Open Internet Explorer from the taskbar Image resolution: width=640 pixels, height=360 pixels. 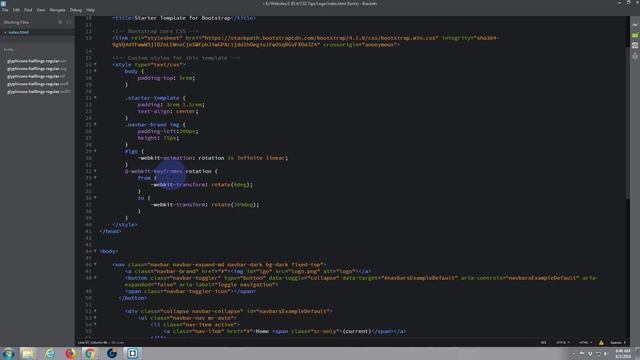50,353
